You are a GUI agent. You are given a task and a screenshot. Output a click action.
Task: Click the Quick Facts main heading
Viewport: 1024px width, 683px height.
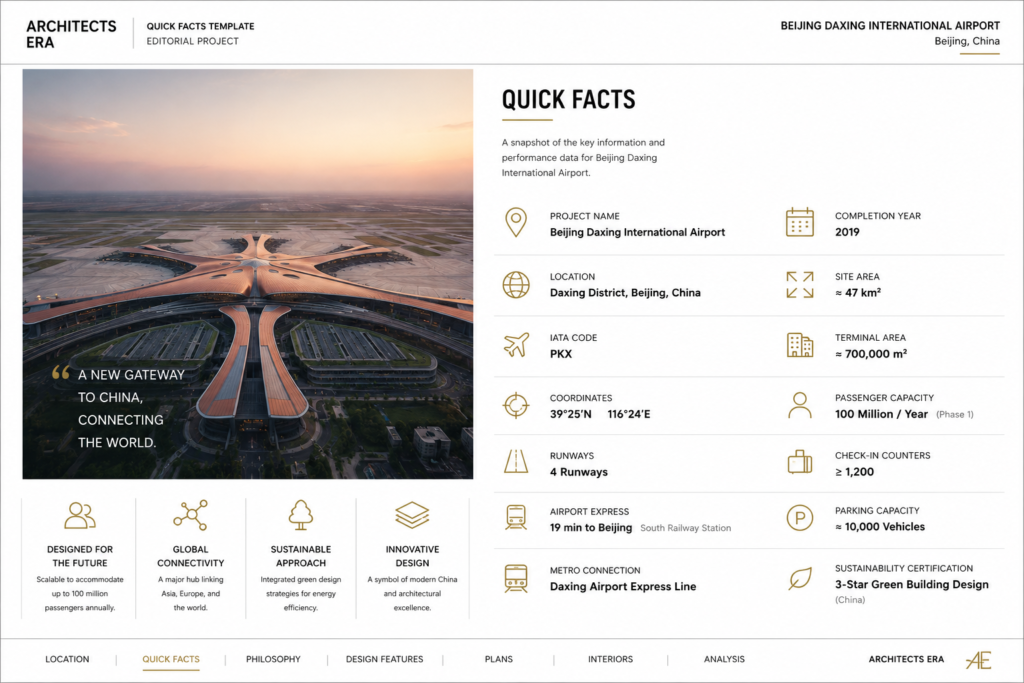coord(568,99)
